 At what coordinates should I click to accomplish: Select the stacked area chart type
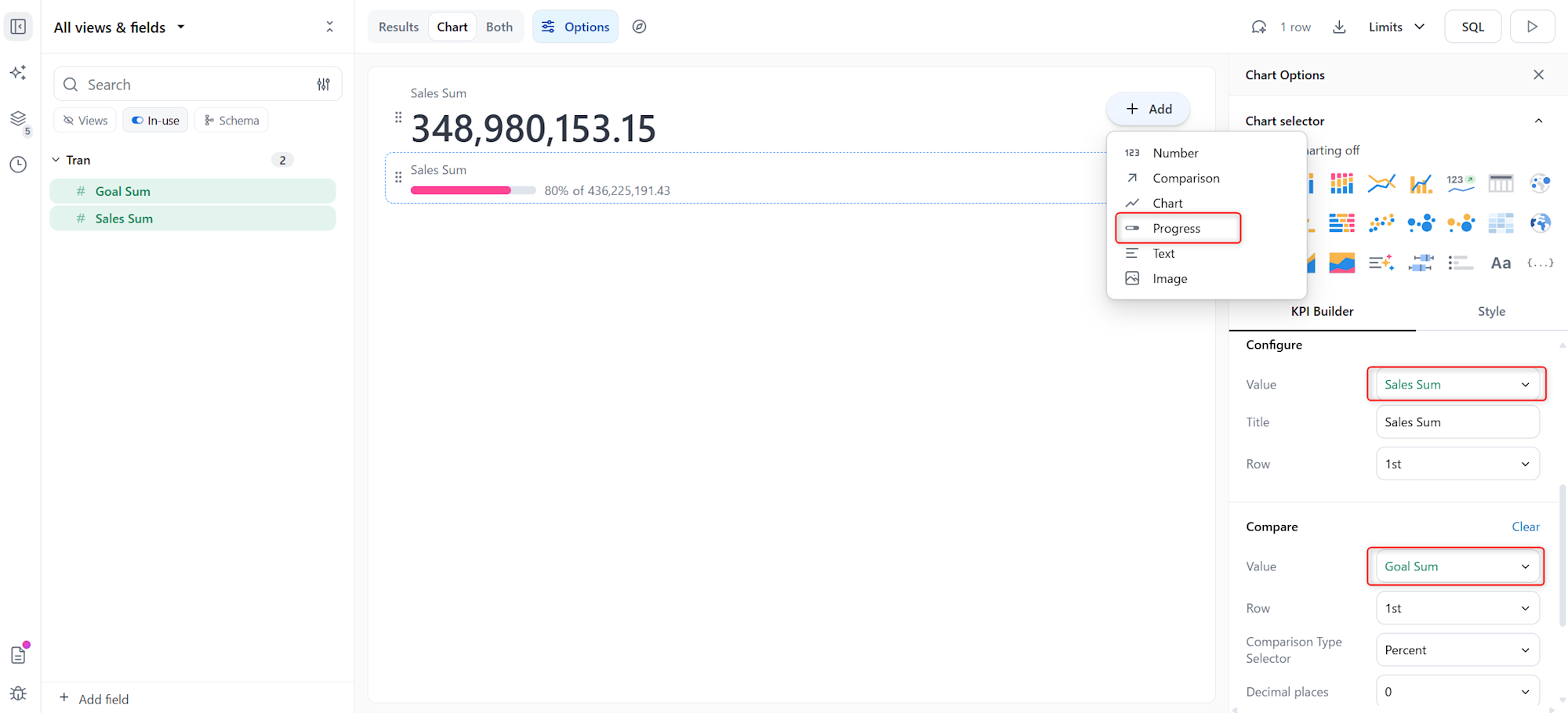[x=1341, y=263]
